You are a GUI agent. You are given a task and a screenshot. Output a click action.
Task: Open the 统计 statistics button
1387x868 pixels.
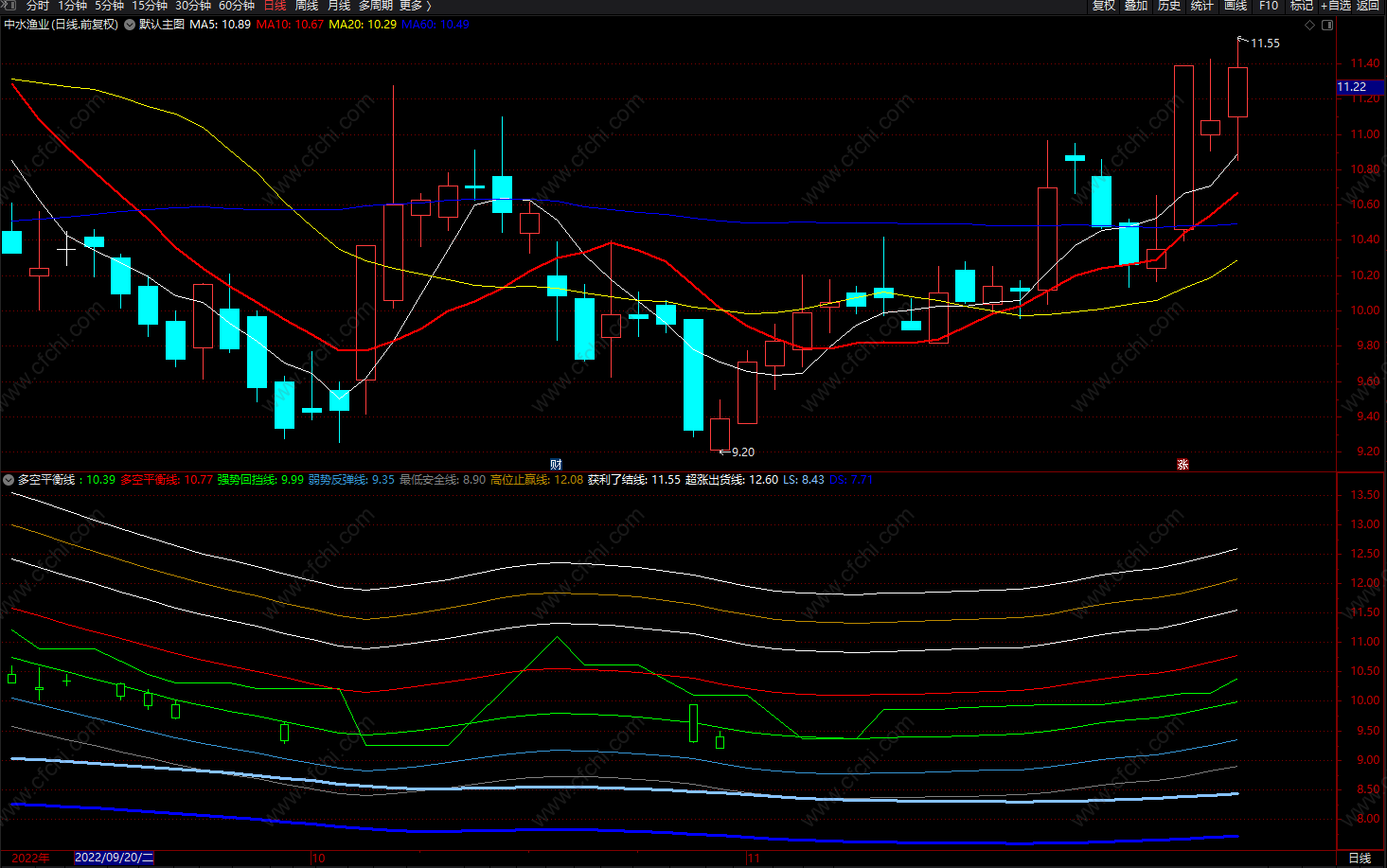coord(1202,6)
